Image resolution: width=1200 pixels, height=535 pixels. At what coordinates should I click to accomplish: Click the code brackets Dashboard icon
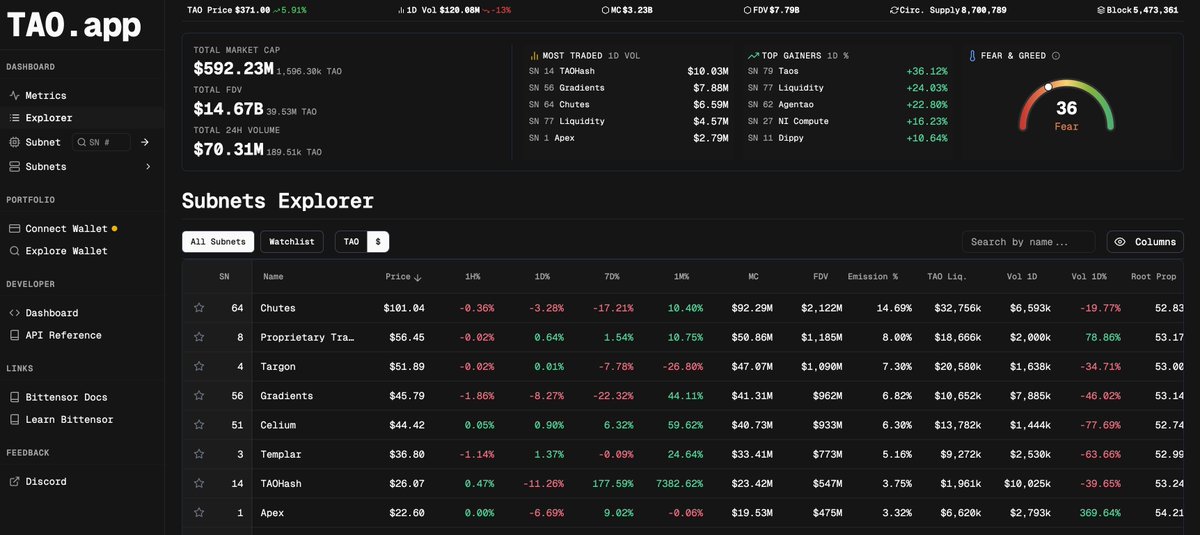click(14, 312)
